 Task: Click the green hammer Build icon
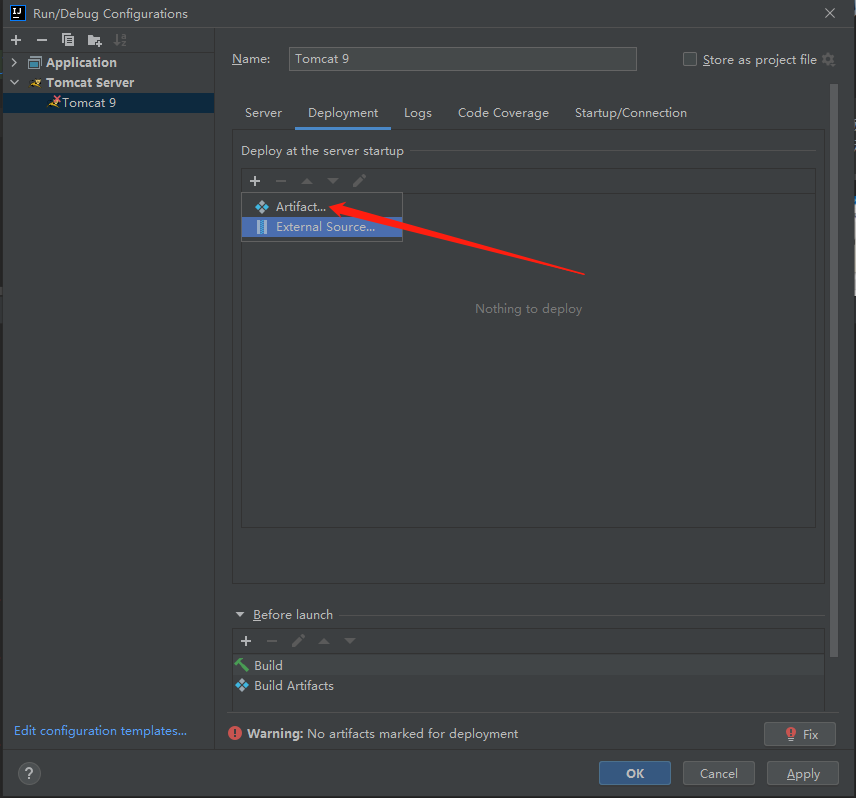pos(241,665)
